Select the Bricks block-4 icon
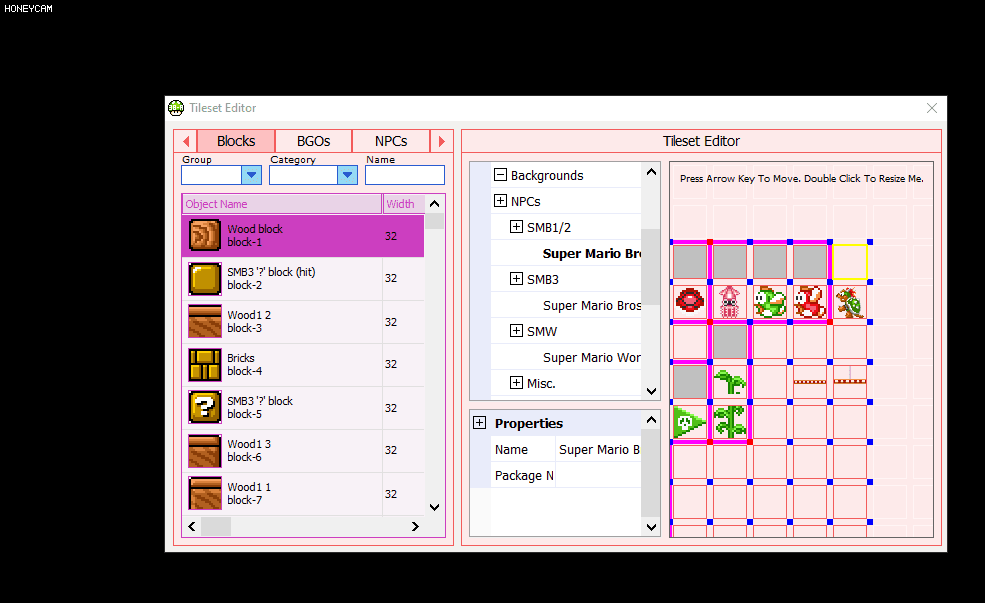The height and width of the screenshot is (603, 985). (x=205, y=365)
